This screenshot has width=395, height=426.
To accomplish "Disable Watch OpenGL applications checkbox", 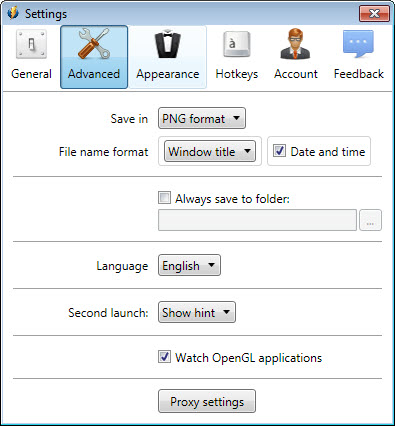I will (x=164, y=357).
